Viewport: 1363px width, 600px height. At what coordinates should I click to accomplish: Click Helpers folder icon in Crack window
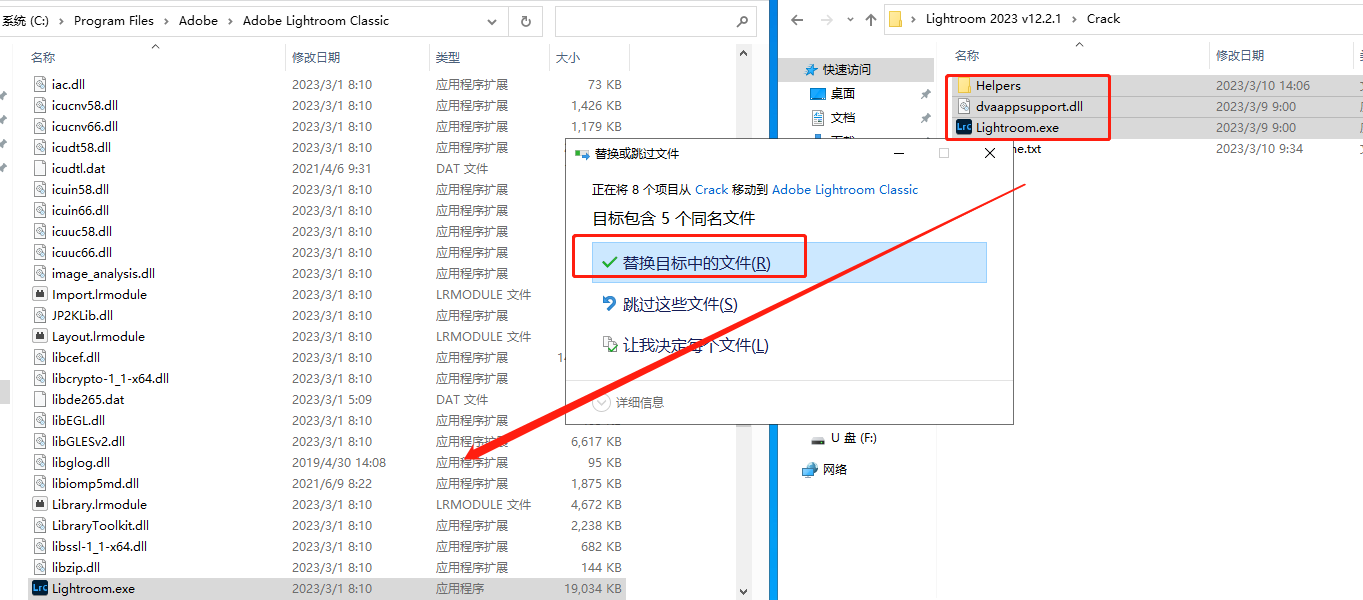coord(964,85)
